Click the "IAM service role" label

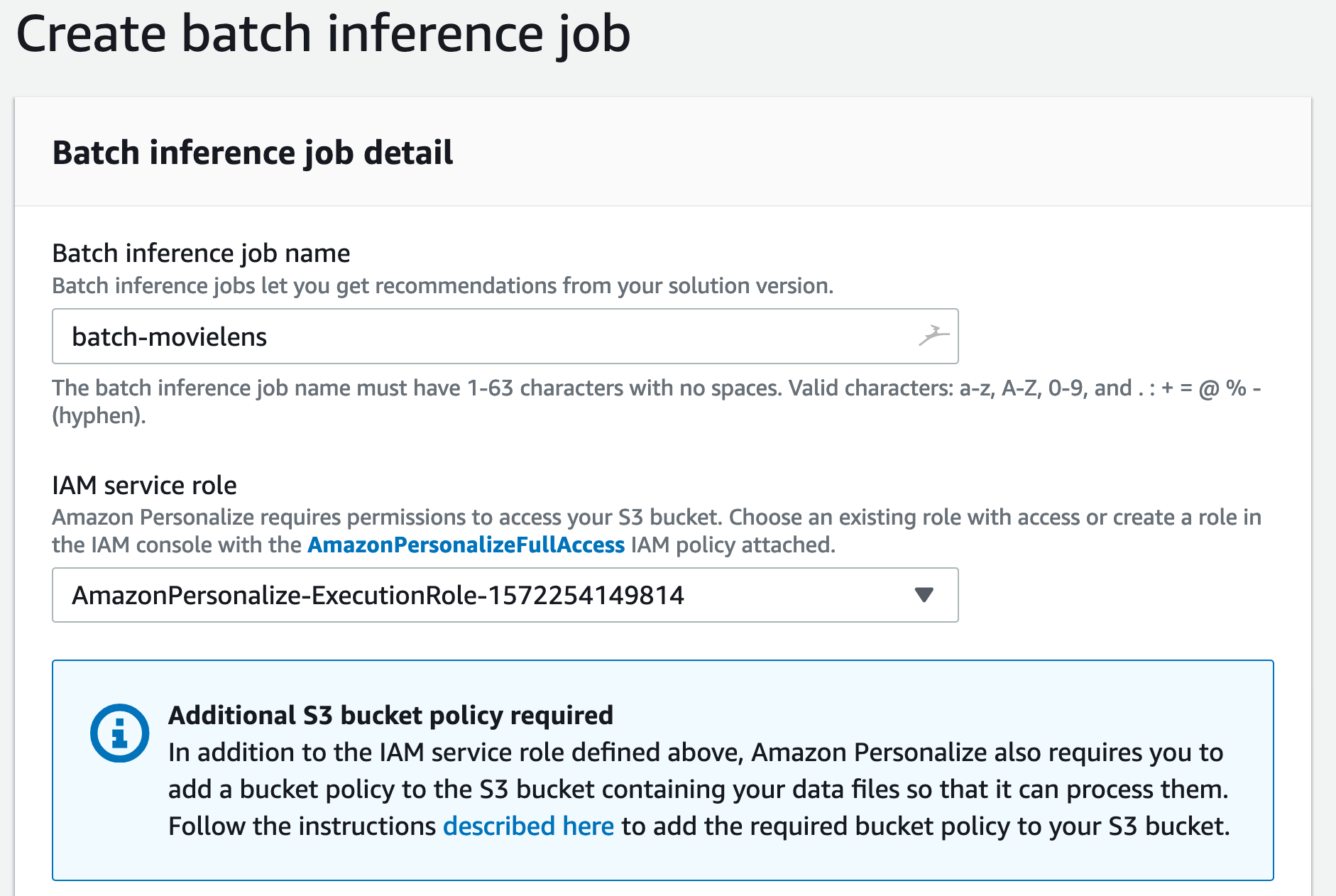[144, 485]
